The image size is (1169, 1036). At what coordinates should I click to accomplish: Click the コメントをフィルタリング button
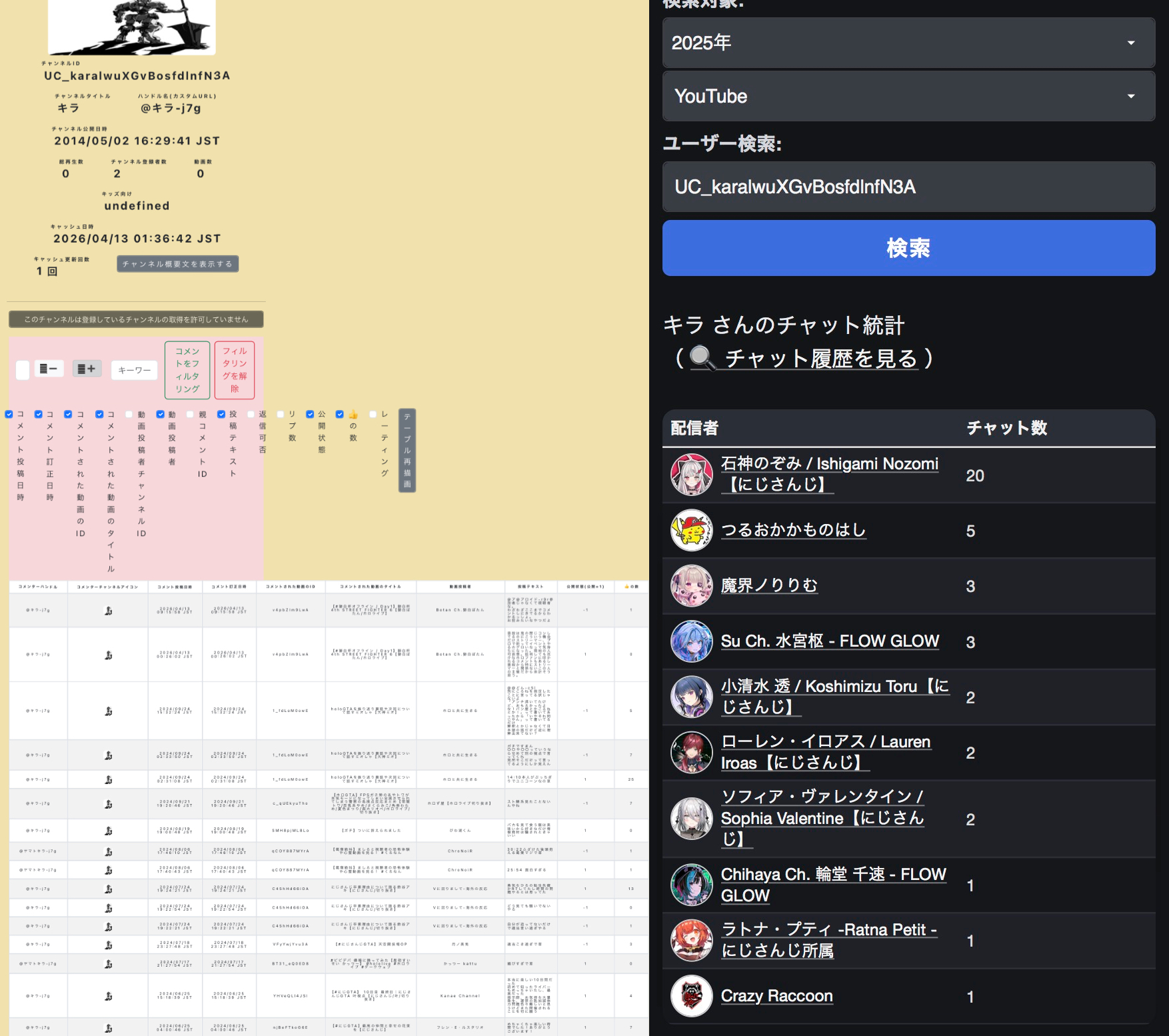pos(187,370)
